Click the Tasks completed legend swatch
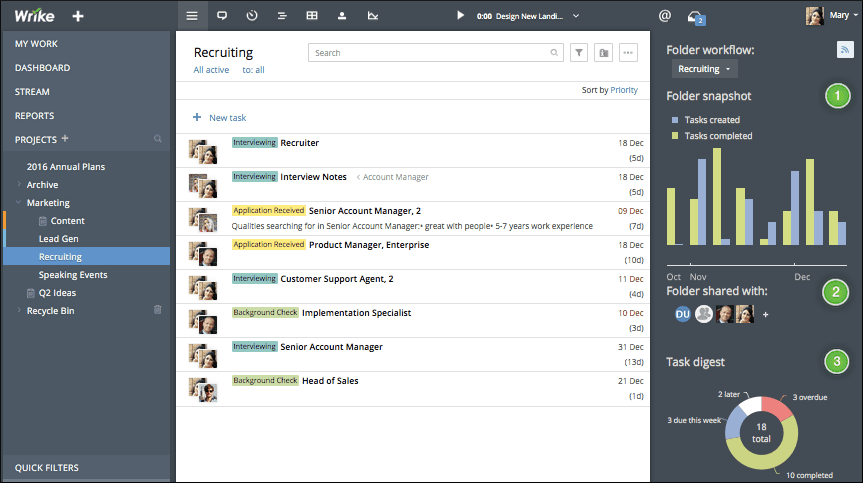Image resolution: width=863 pixels, height=483 pixels. click(675, 135)
